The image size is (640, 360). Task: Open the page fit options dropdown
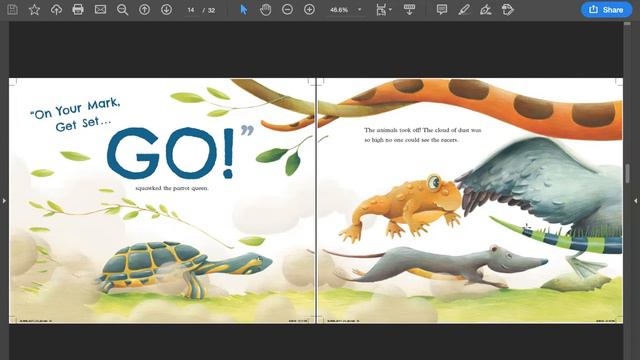(383, 9)
